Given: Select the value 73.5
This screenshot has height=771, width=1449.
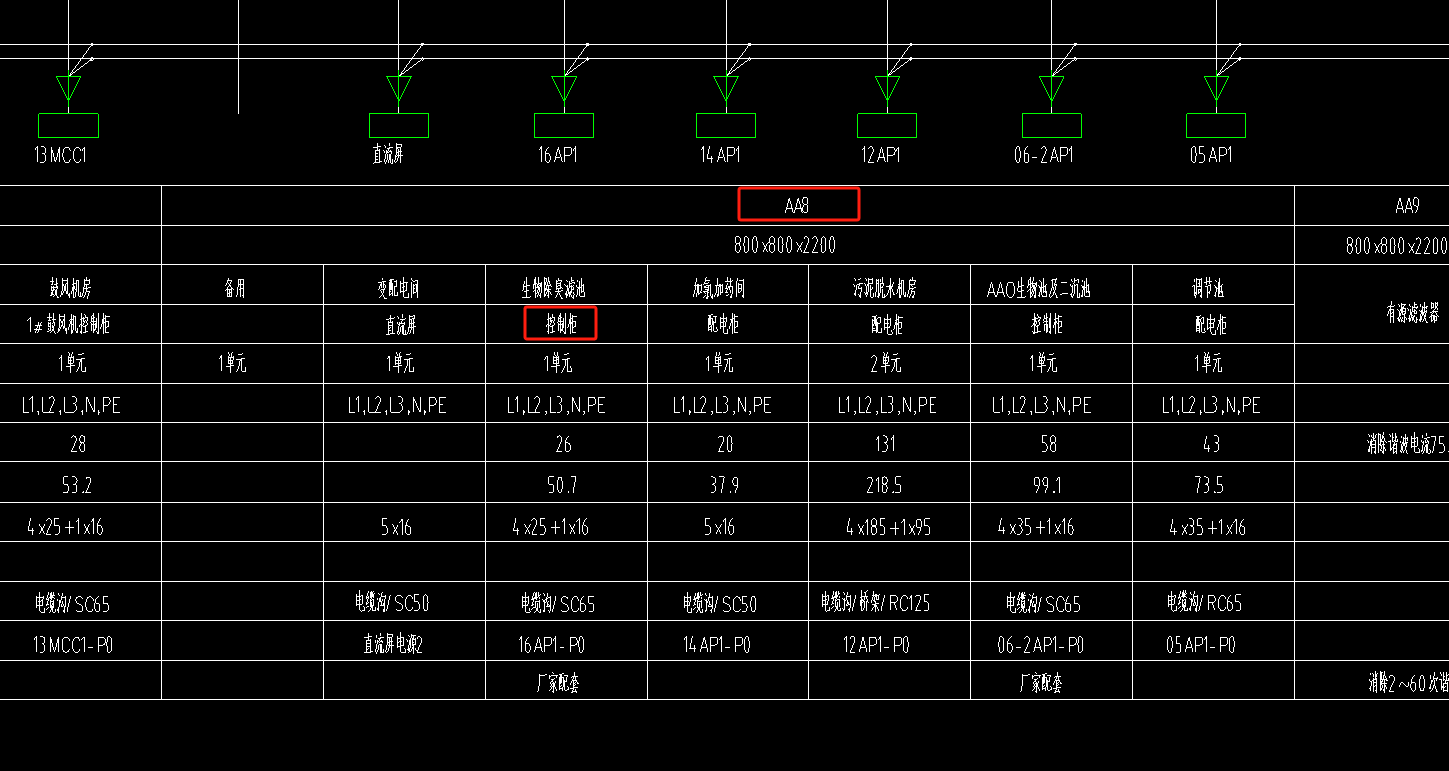Looking at the screenshot, I should 1210,486.
